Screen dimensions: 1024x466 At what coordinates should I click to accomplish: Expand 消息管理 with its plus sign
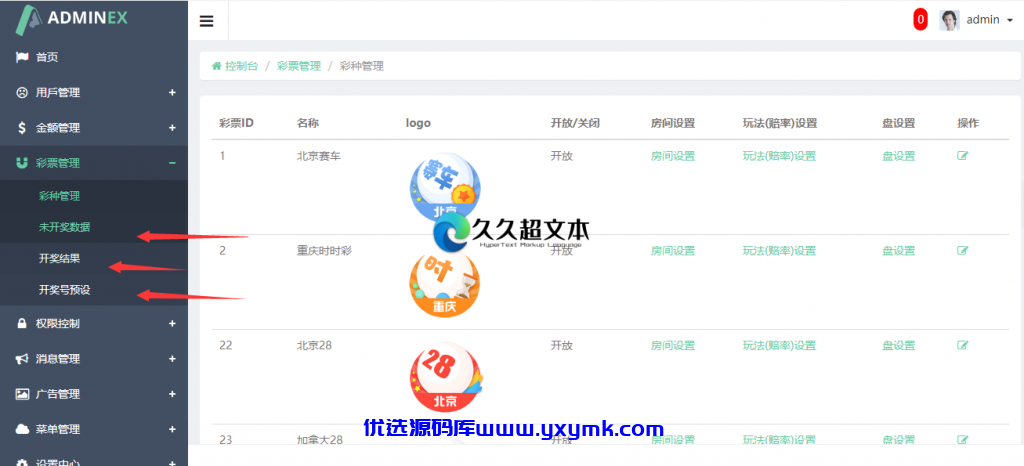click(172, 359)
